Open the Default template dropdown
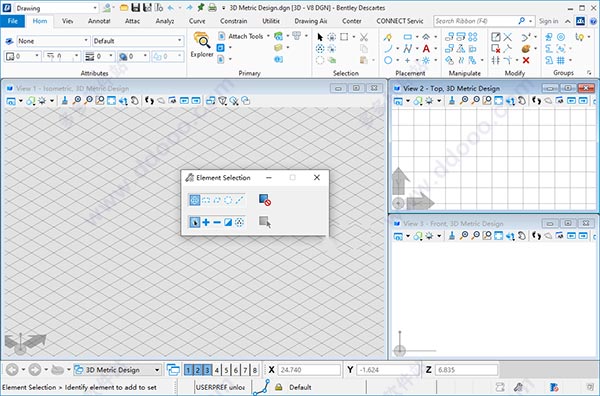 tap(138, 41)
